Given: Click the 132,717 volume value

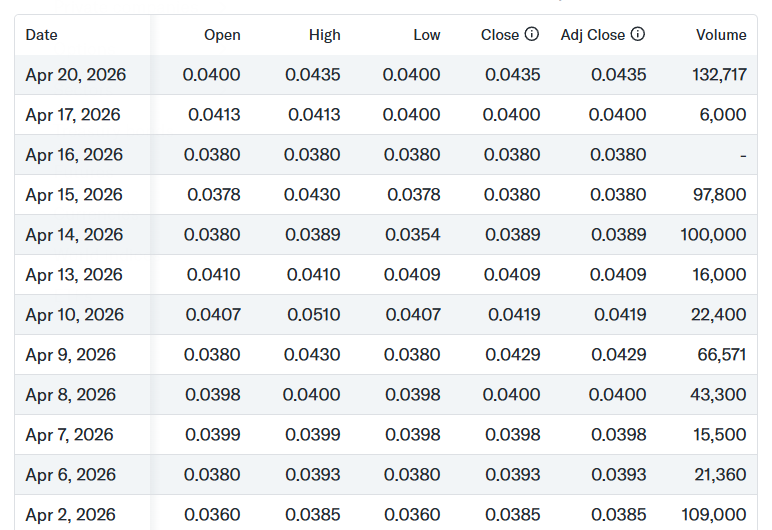Looking at the screenshot, I should [718, 75].
